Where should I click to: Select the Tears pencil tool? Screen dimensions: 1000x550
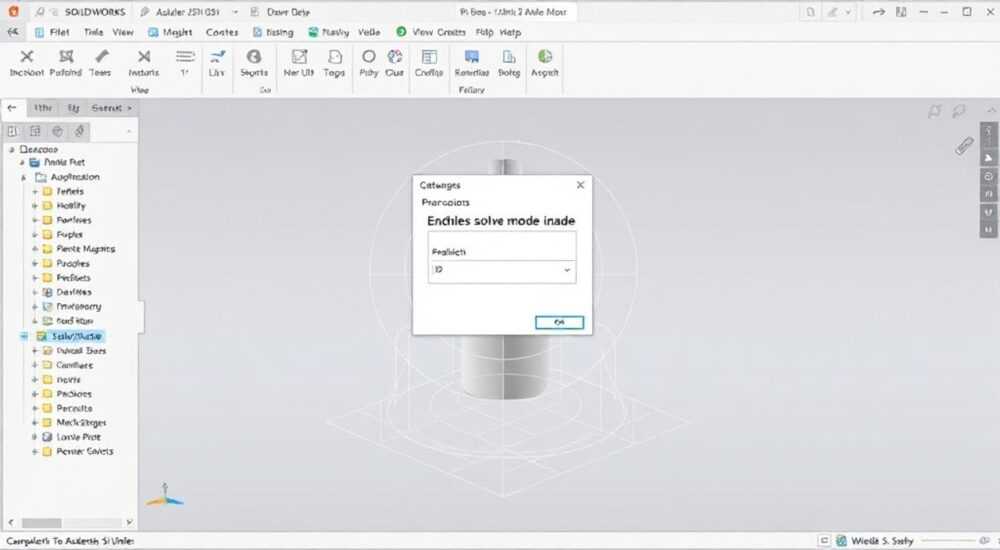101,57
